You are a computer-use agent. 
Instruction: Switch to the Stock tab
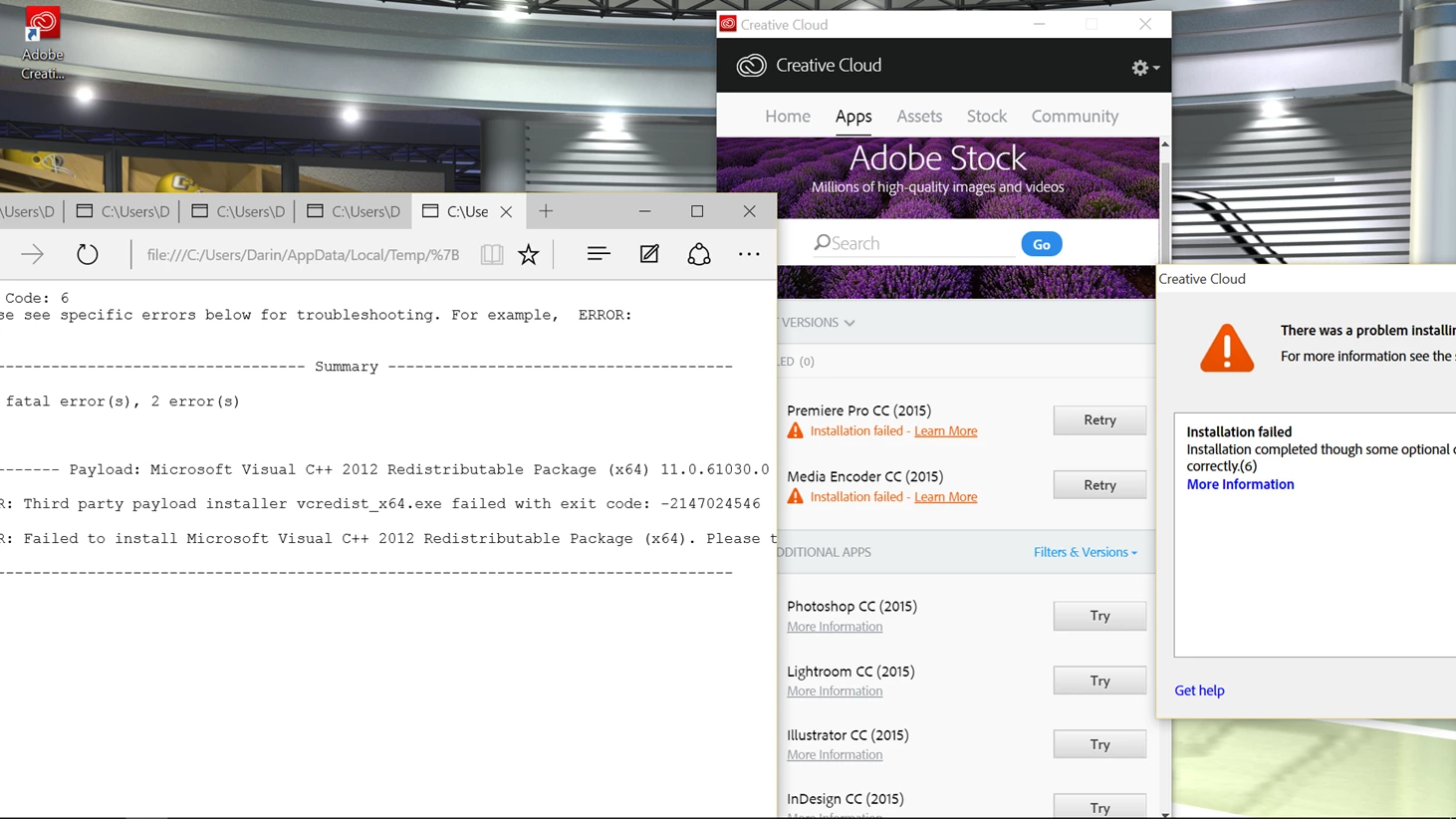pyautogui.click(x=987, y=117)
